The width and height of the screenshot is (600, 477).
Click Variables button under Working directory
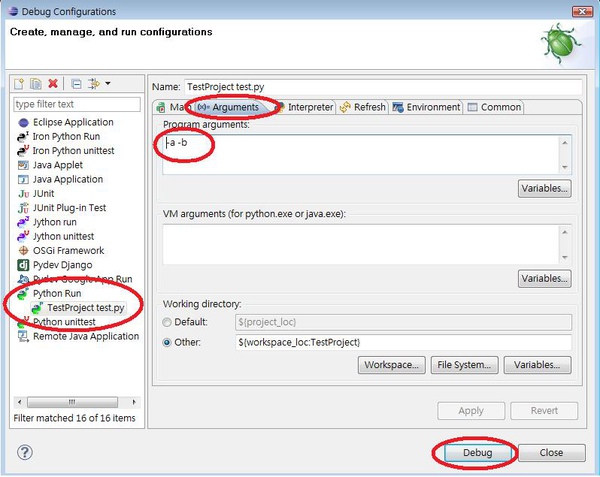click(537, 365)
